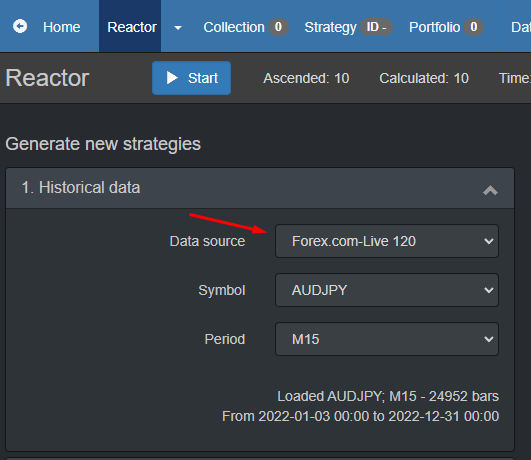Open the Strategy tab

[330, 27]
